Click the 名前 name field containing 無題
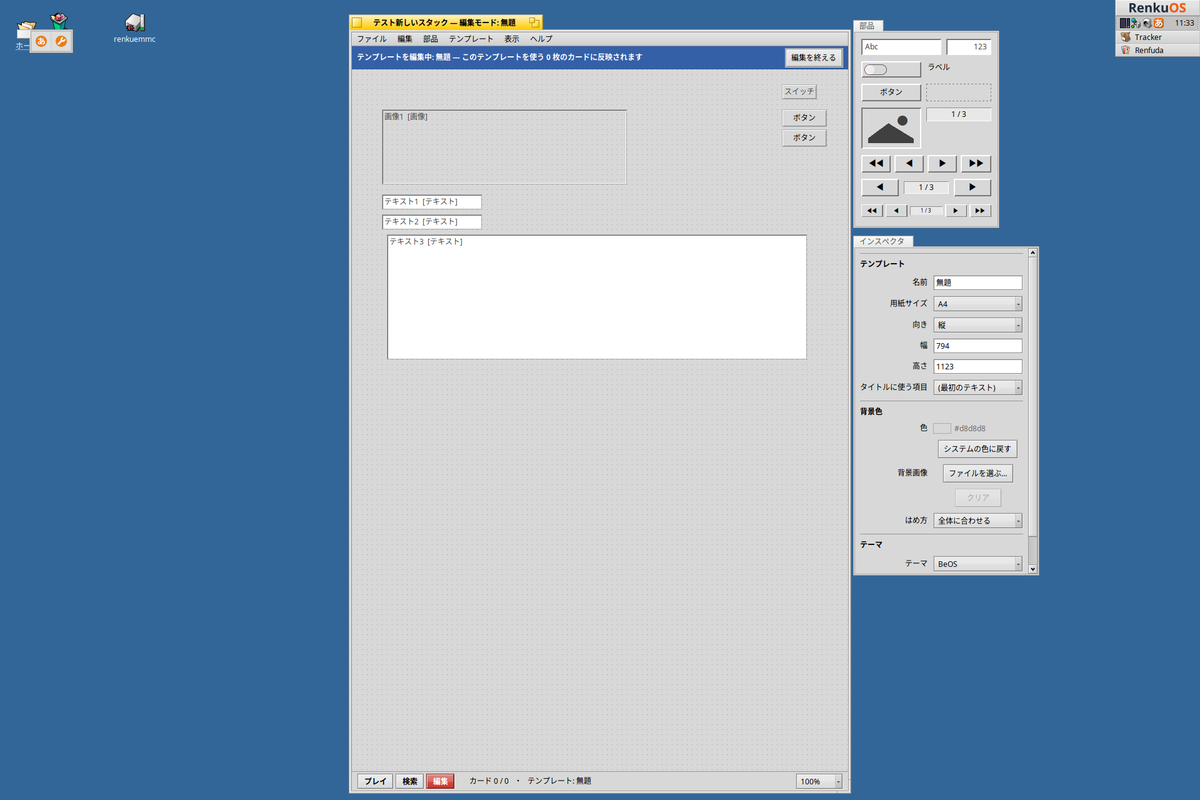 click(x=978, y=283)
